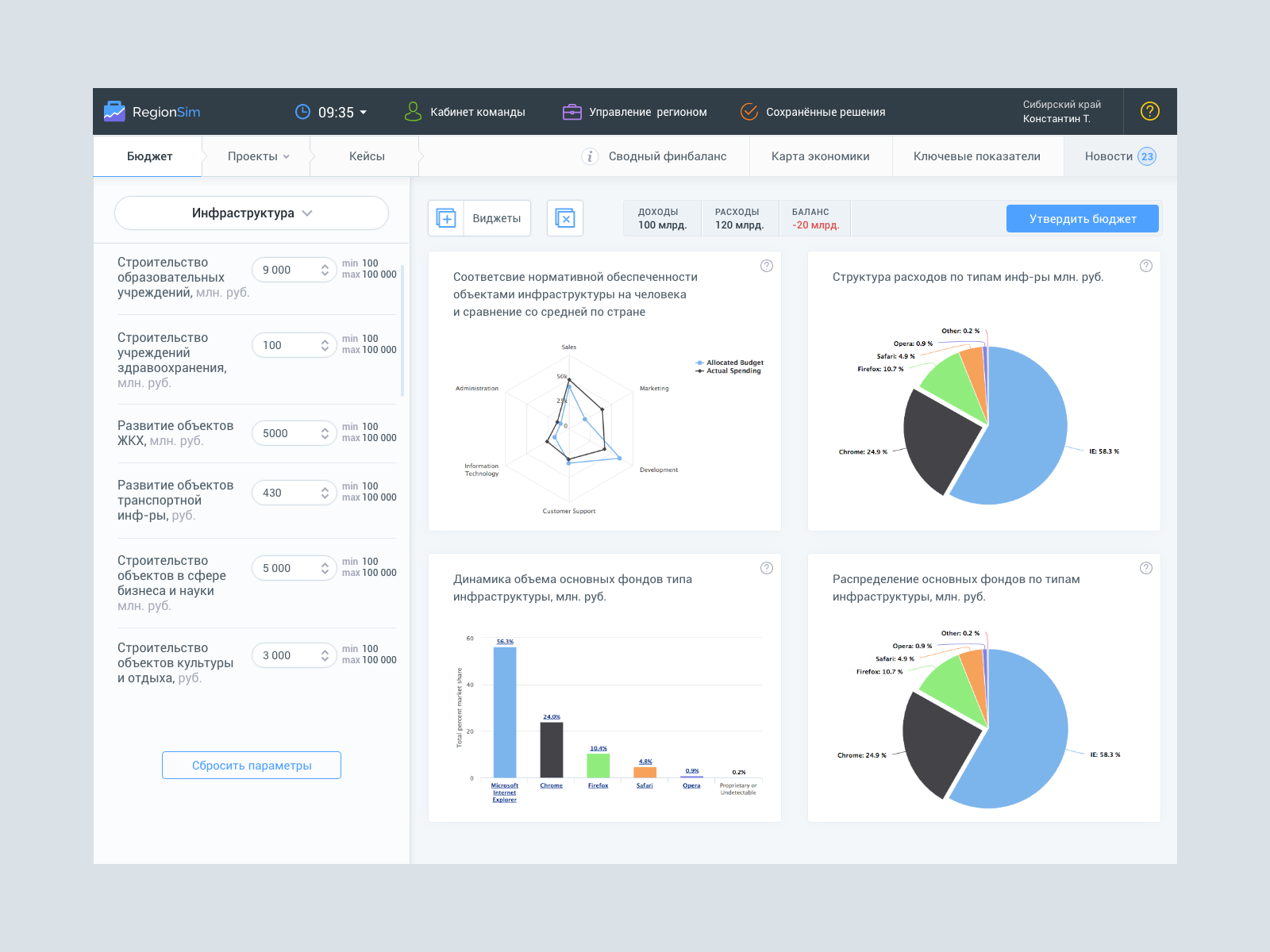The height and width of the screenshot is (952, 1270).
Task: Click the 3 000 культуры и отдыха field
Action: pyautogui.click(x=294, y=655)
